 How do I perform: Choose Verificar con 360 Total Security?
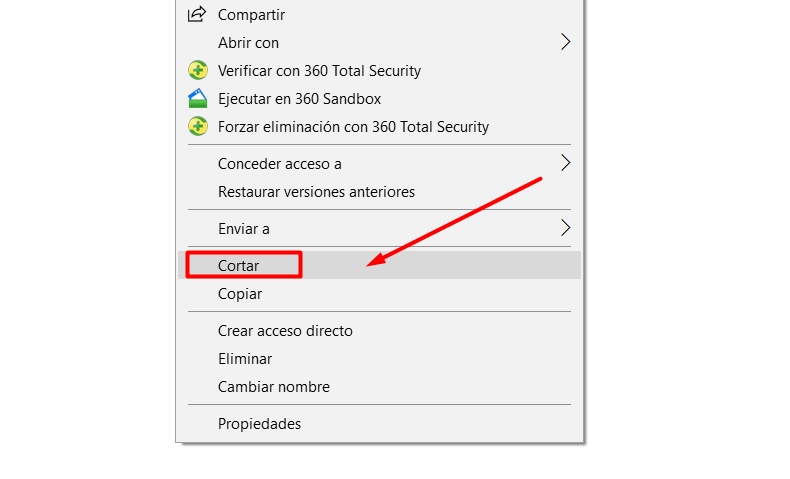point(379,71)
